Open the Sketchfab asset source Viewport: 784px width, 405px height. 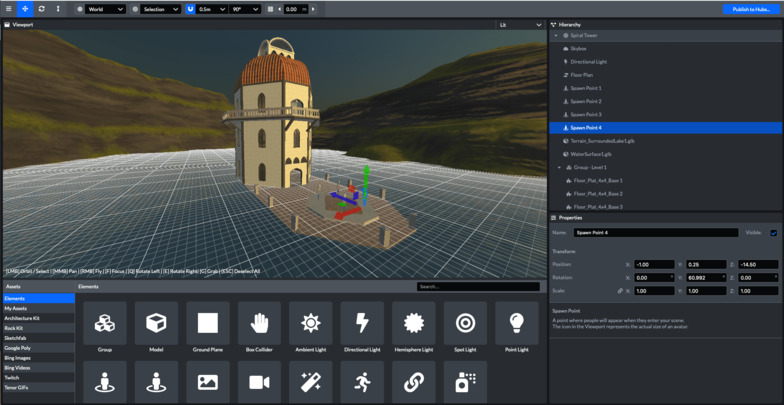coord(38,338)
